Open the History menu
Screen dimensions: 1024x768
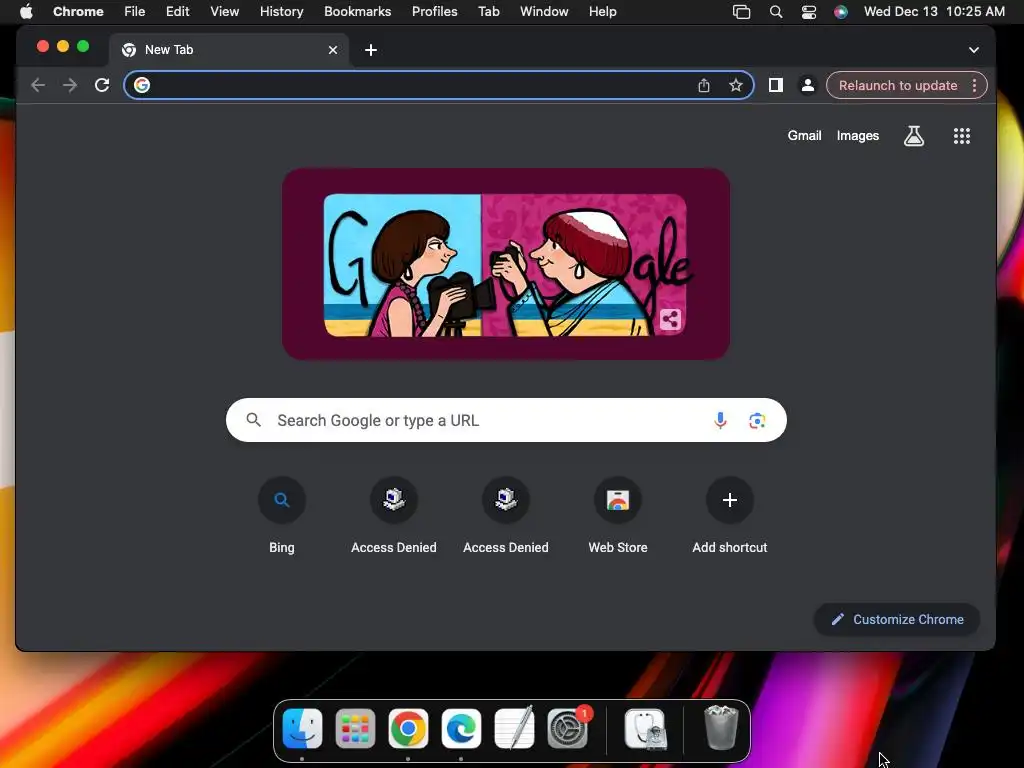(x=281, y=12)
